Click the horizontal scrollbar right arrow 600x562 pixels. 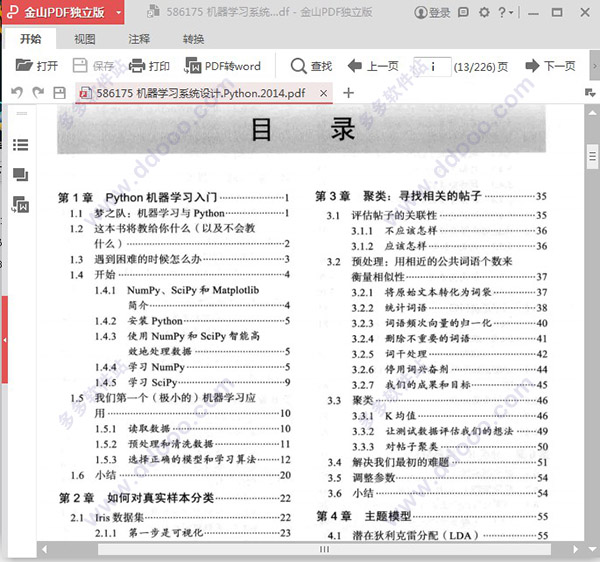click(576, 549)
